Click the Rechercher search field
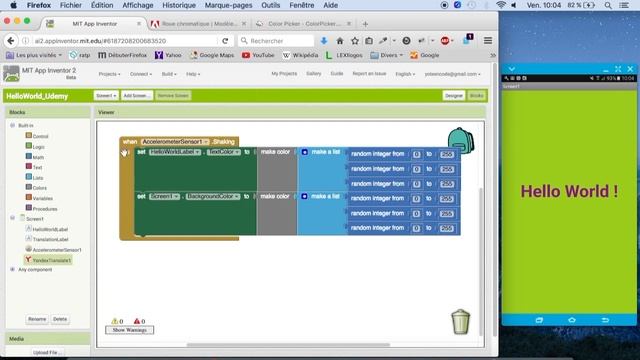This screenshot has width=640, height=360. [x=276, y=41]
